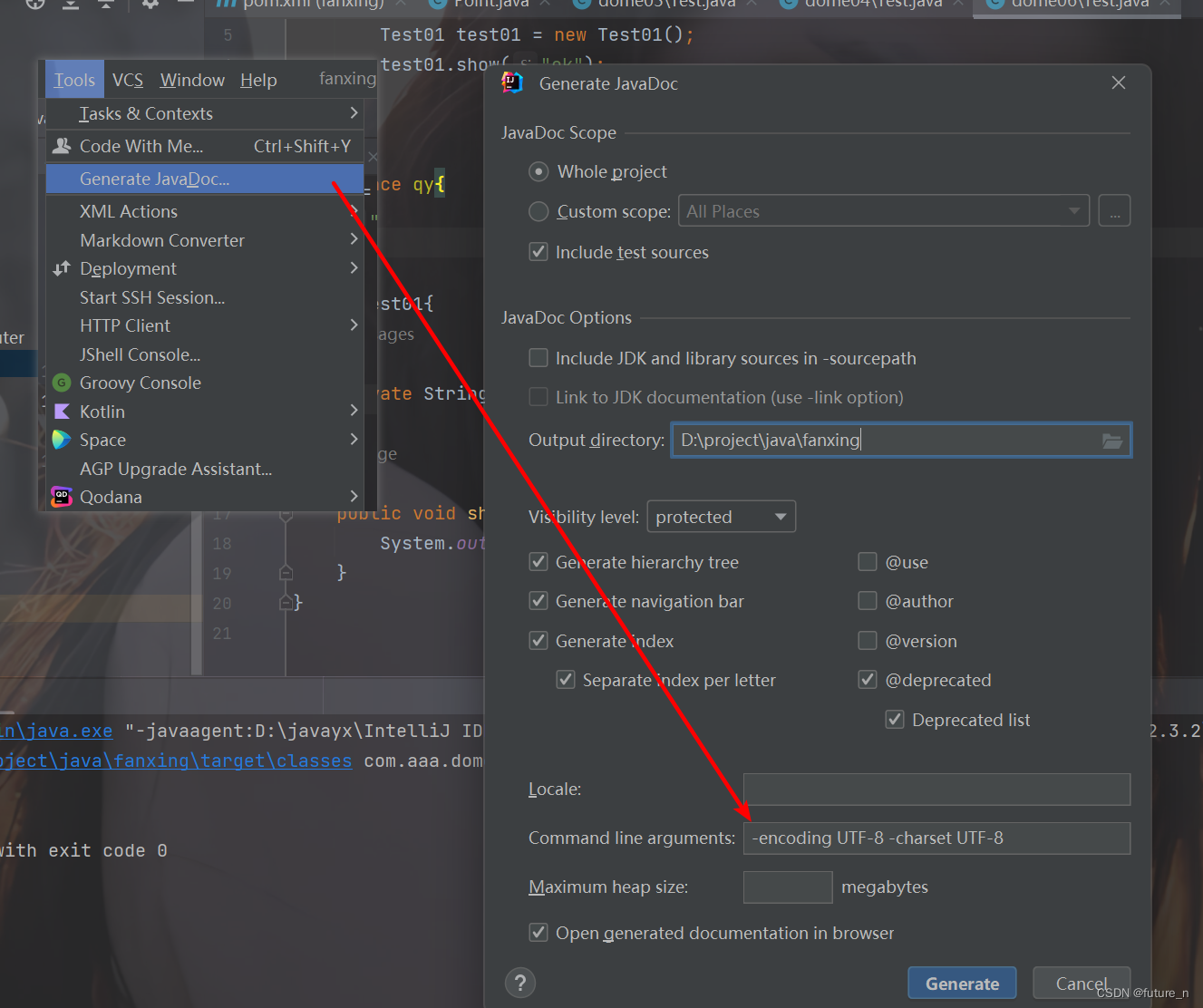
Task: Browse output directory with folder icon
Action: [x=1112, y=441]
